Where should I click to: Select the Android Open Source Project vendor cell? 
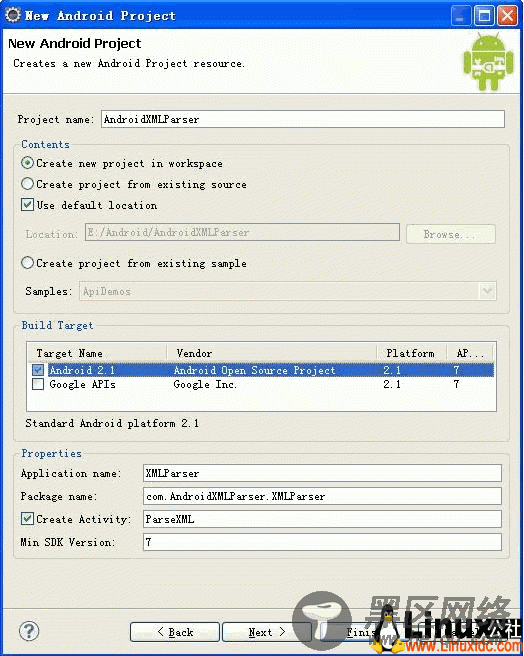(254, 370)
